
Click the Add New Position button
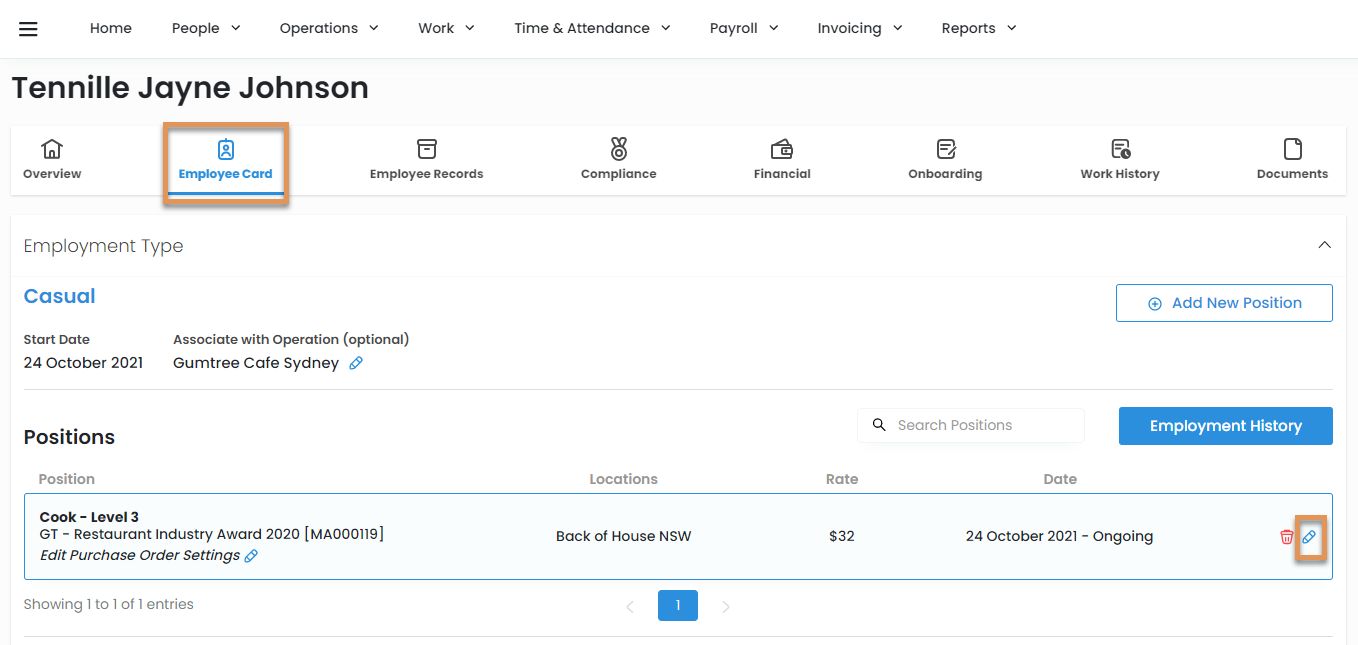click(x=1224, y=303)
